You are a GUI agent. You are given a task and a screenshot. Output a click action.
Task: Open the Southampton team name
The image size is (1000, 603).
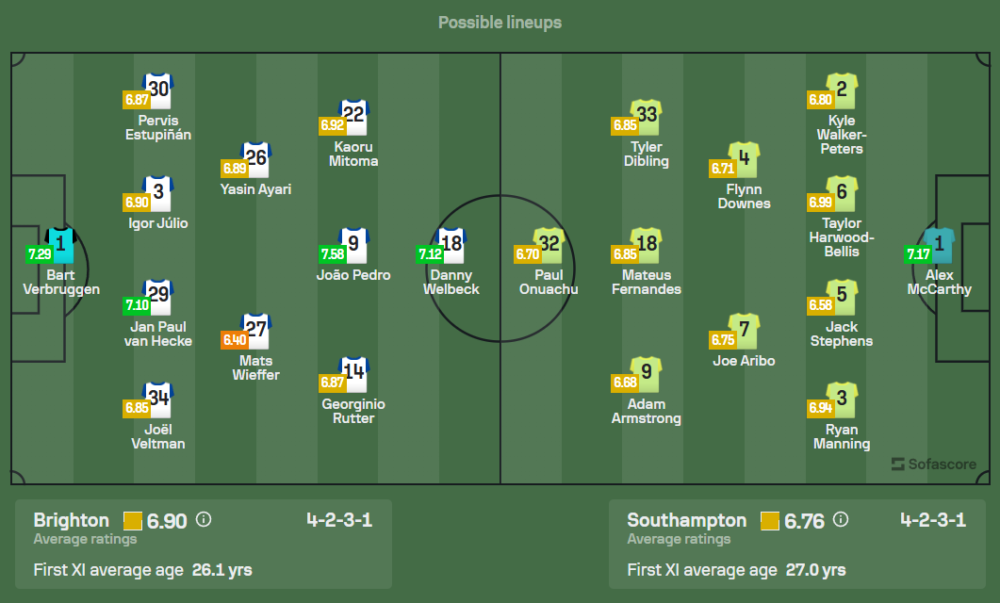(x=686, y=520)
